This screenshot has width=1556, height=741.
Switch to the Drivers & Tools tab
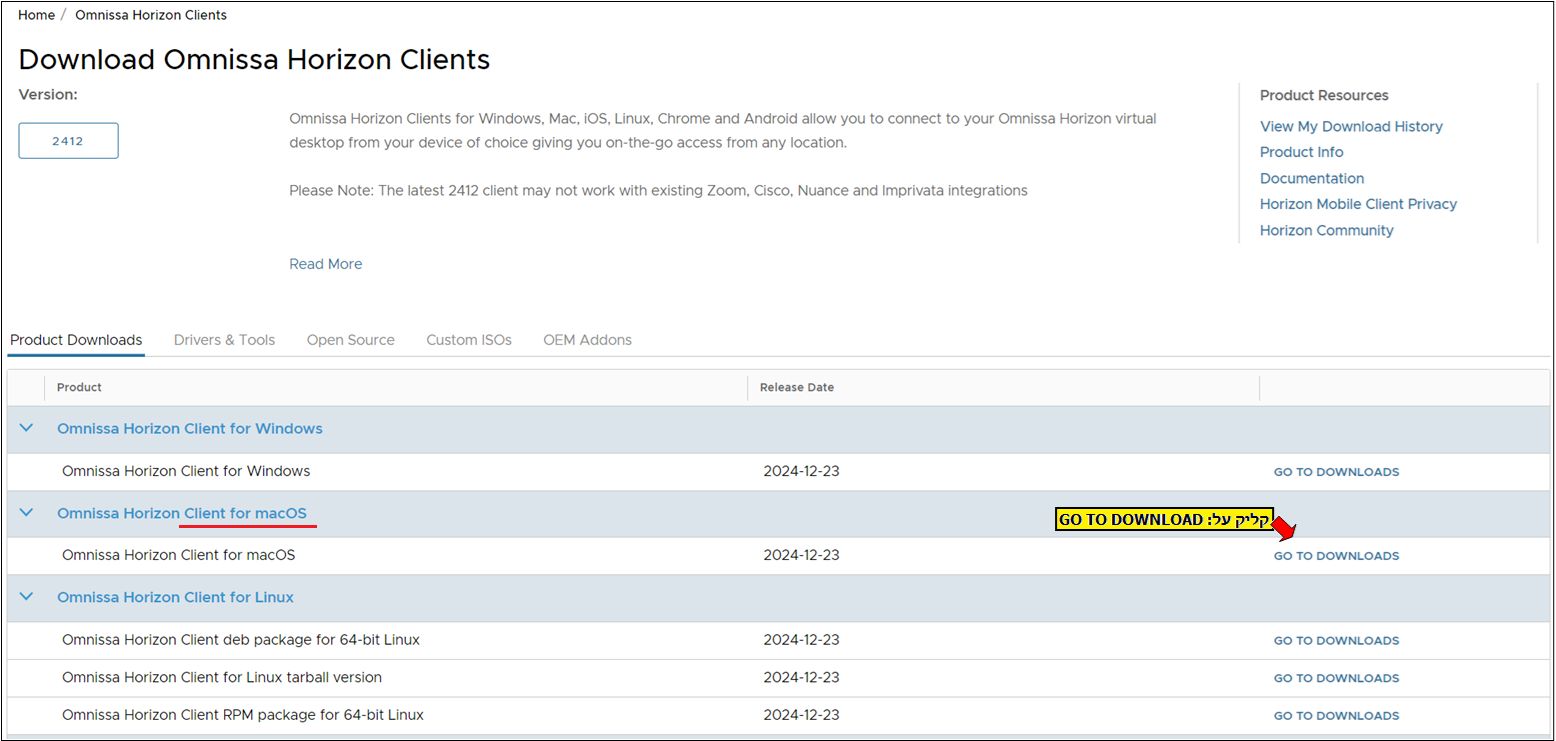coord(224,340)
